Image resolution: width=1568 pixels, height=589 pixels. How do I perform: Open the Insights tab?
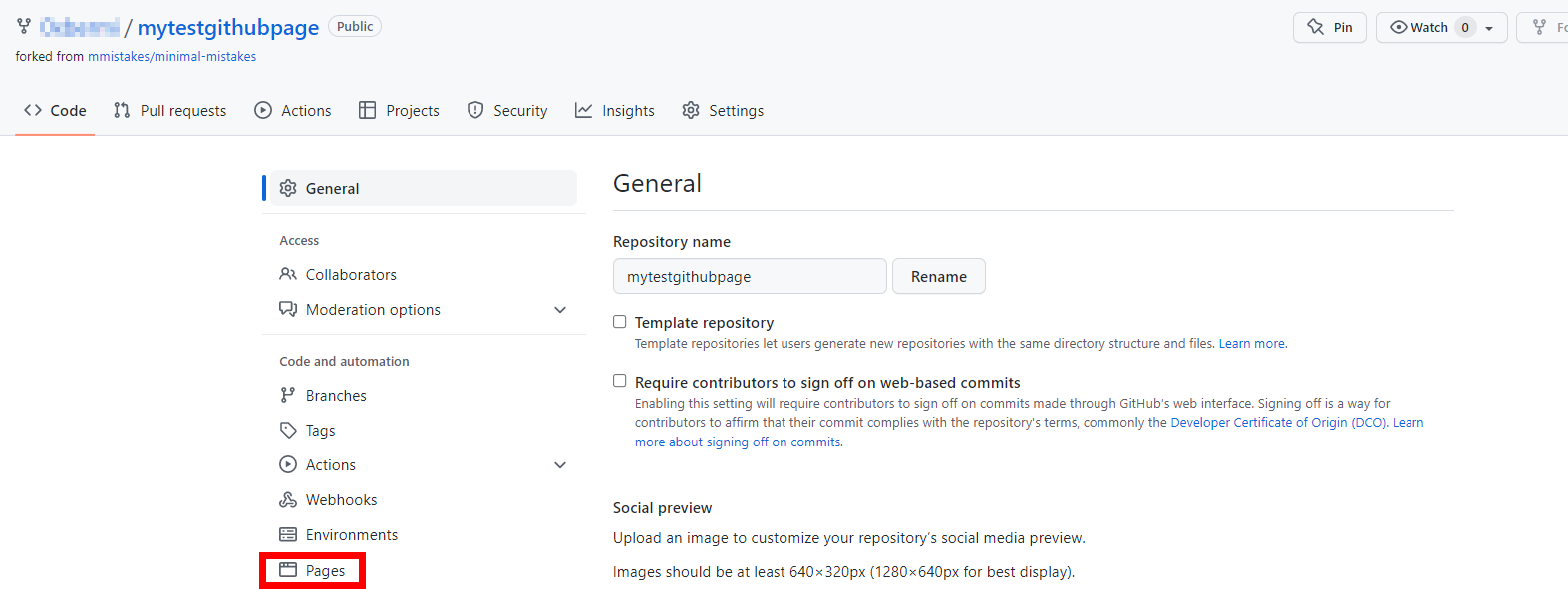click(x=615, y=110)
